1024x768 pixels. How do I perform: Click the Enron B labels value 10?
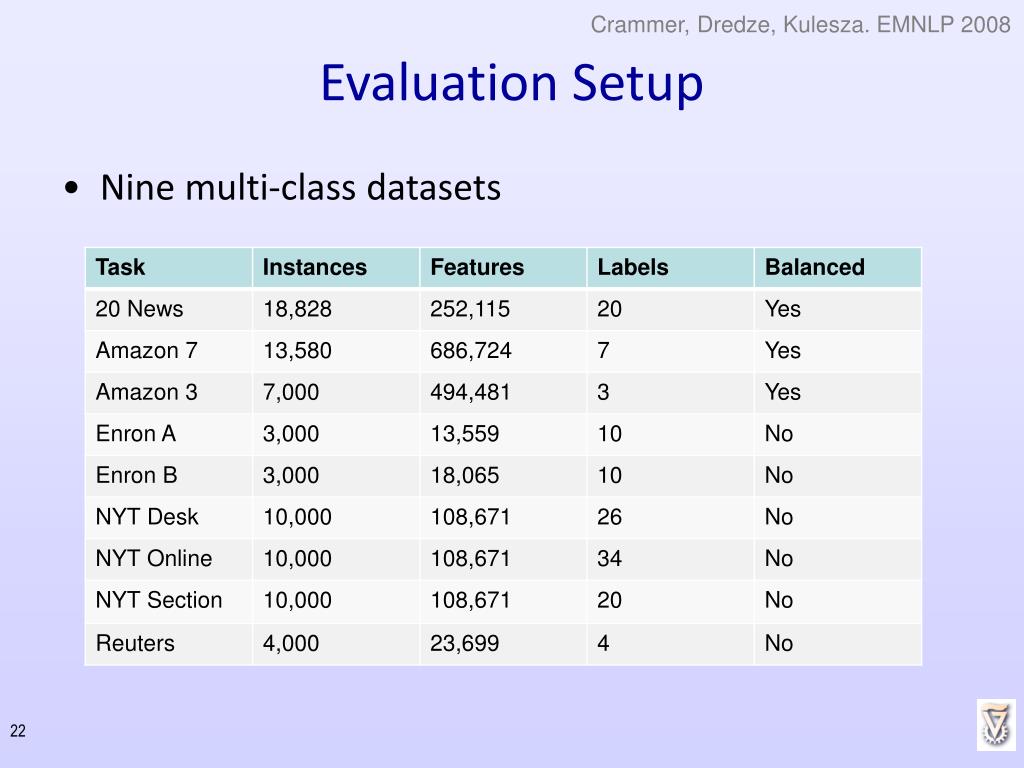(x=609, y=475)
